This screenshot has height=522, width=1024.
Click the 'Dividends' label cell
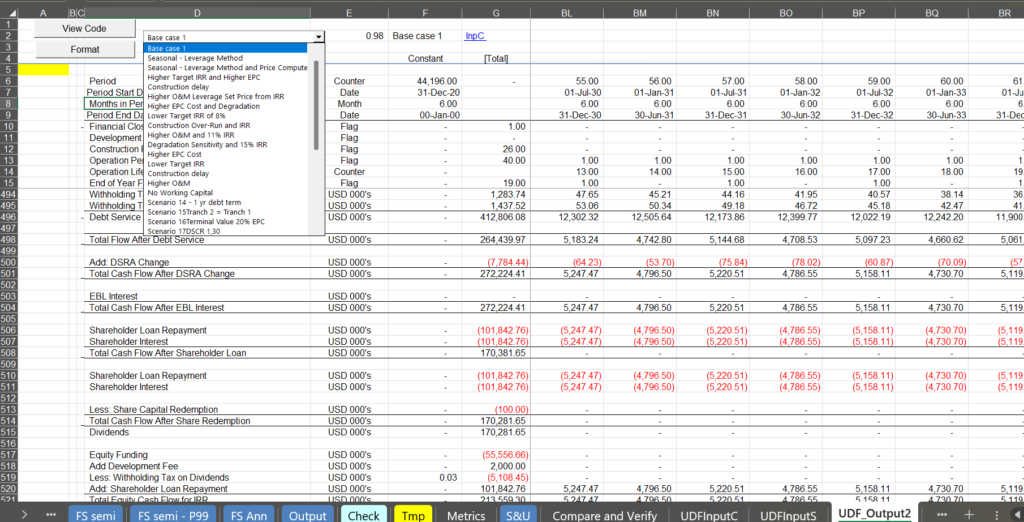pyautogui.click(x=197, y=432)
